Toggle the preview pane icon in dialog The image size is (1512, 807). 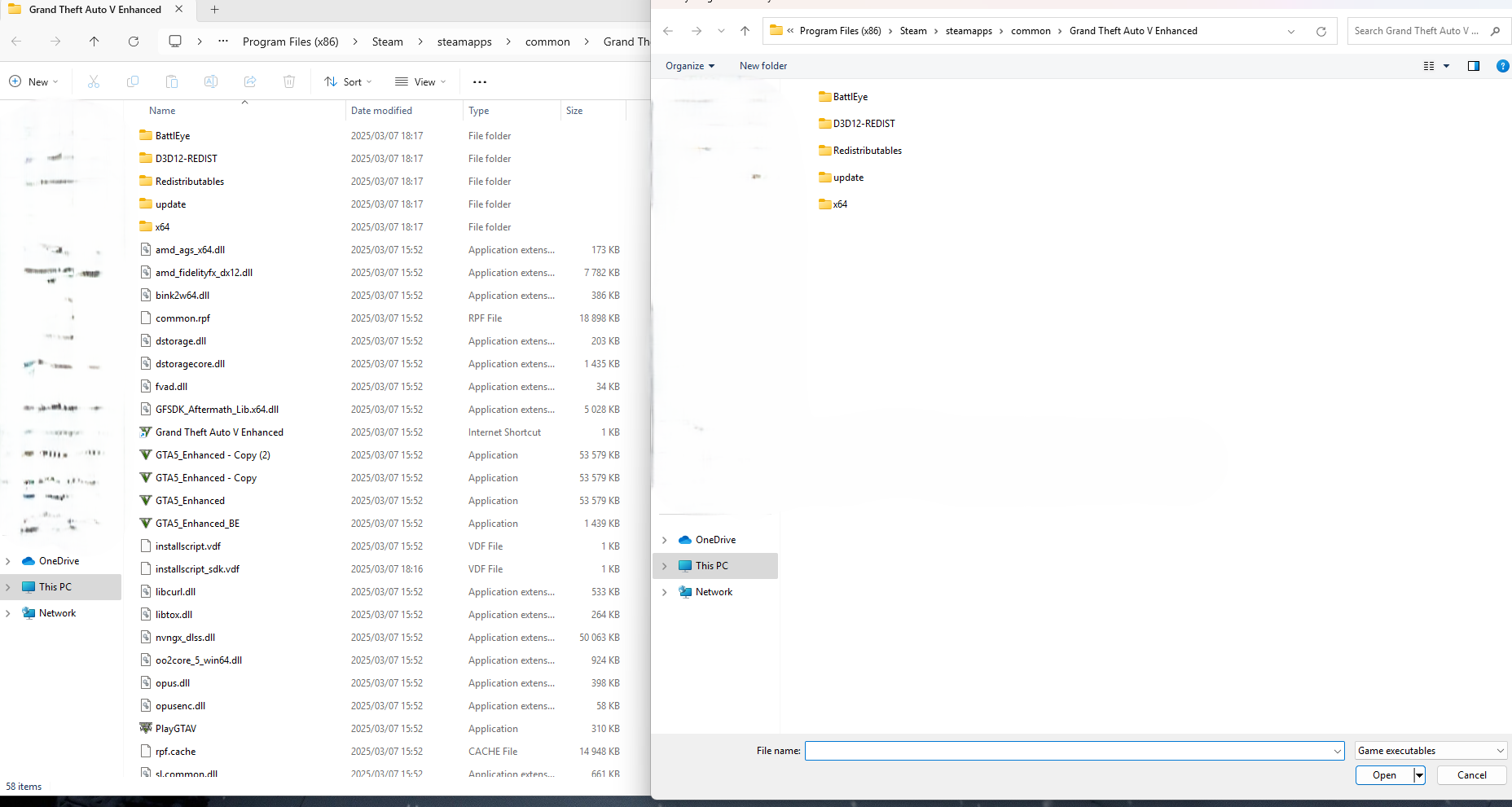pos(1474,66)
